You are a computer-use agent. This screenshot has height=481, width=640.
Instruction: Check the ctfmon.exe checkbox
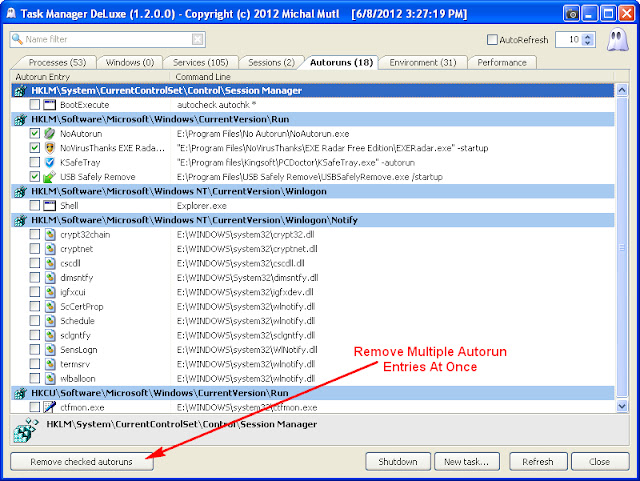coord(35,407)
